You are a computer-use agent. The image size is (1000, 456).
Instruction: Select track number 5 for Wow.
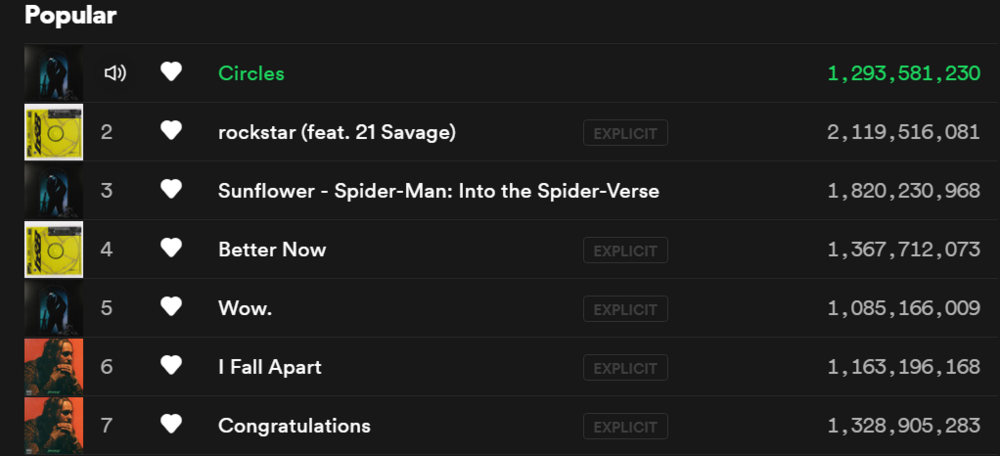point(107,308)
